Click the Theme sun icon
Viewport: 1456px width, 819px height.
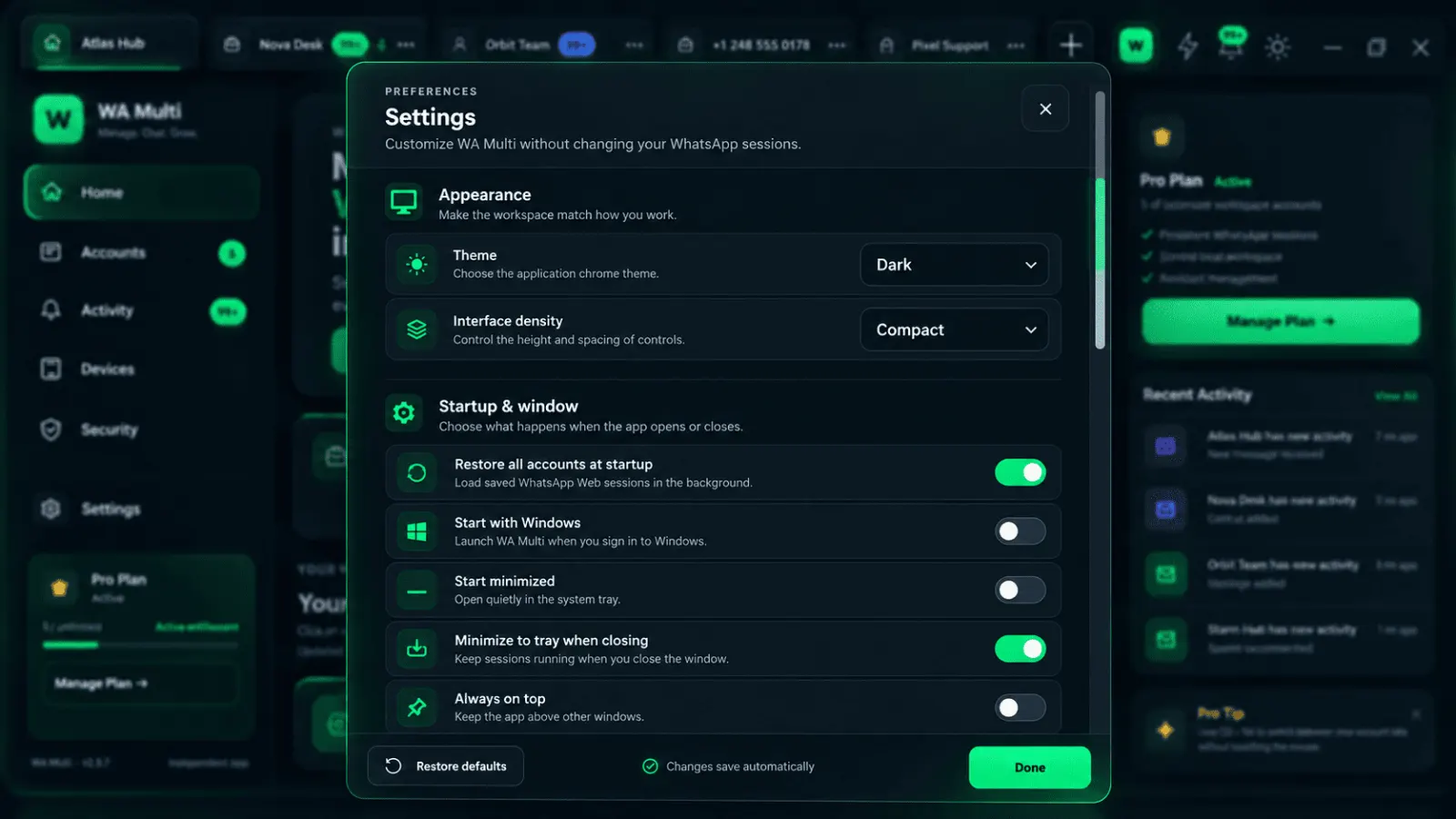click(x=417, y=265)
